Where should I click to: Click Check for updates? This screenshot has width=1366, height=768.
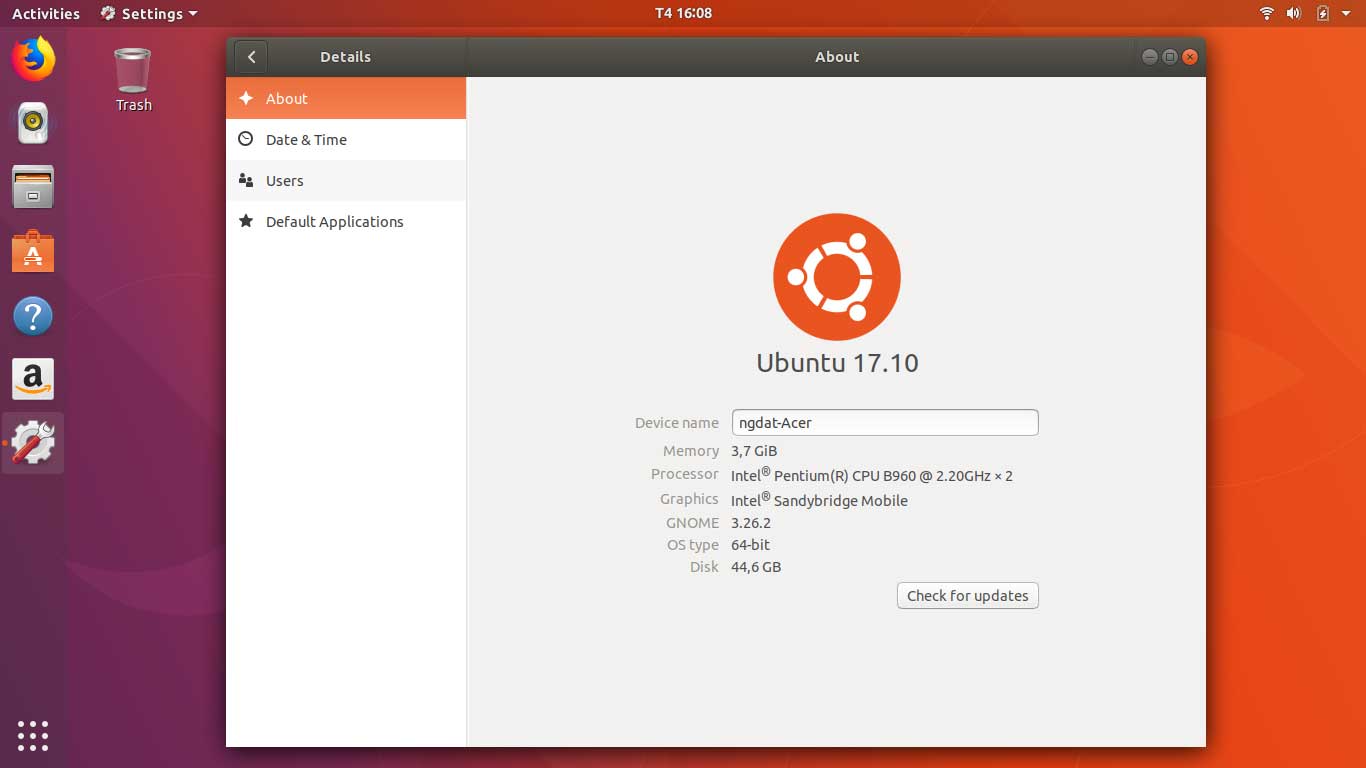pyautogui.click(x=967, y=595)
